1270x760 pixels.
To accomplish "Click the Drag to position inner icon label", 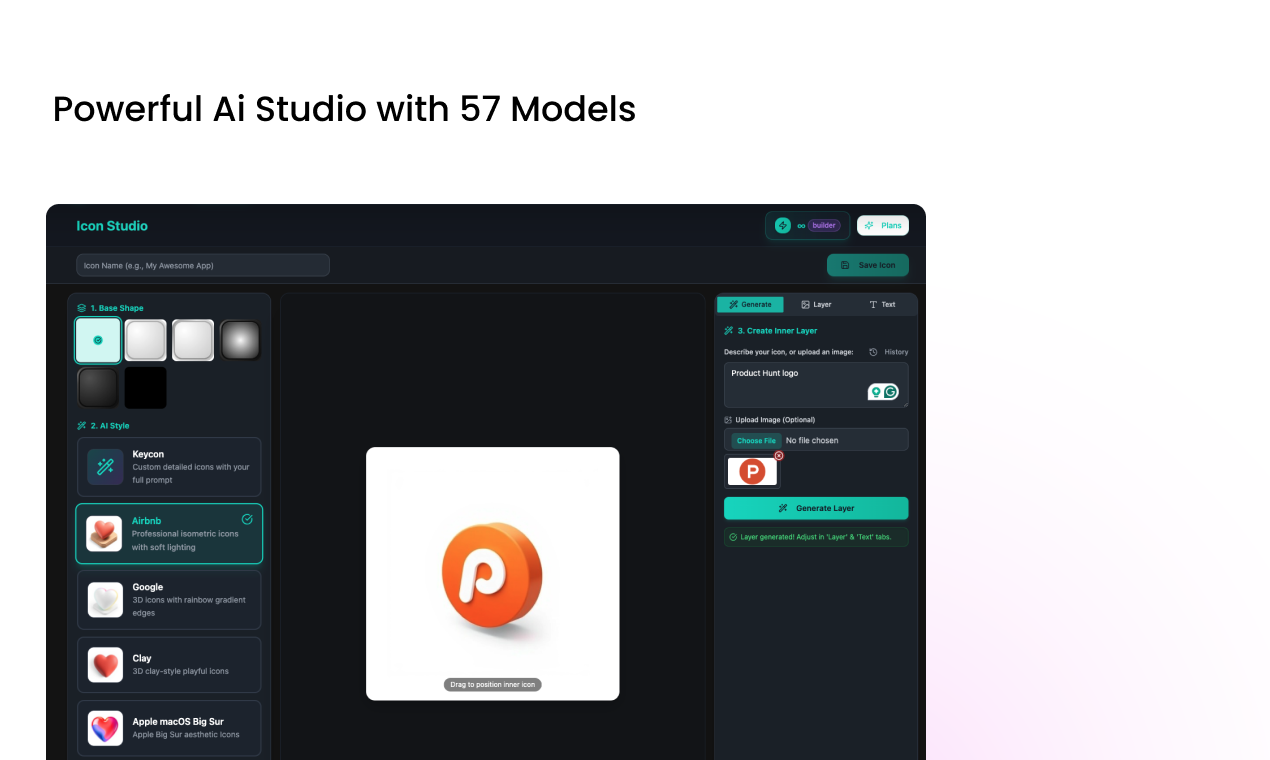I will pos(493,685).
